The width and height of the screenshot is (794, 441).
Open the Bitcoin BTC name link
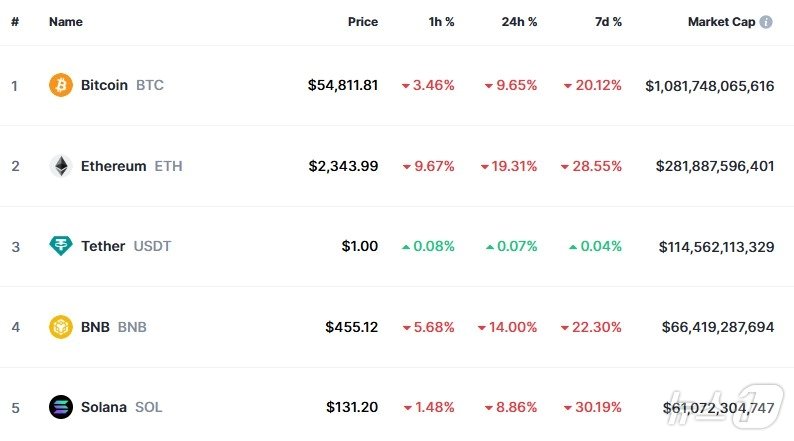[x=122, y=85]
